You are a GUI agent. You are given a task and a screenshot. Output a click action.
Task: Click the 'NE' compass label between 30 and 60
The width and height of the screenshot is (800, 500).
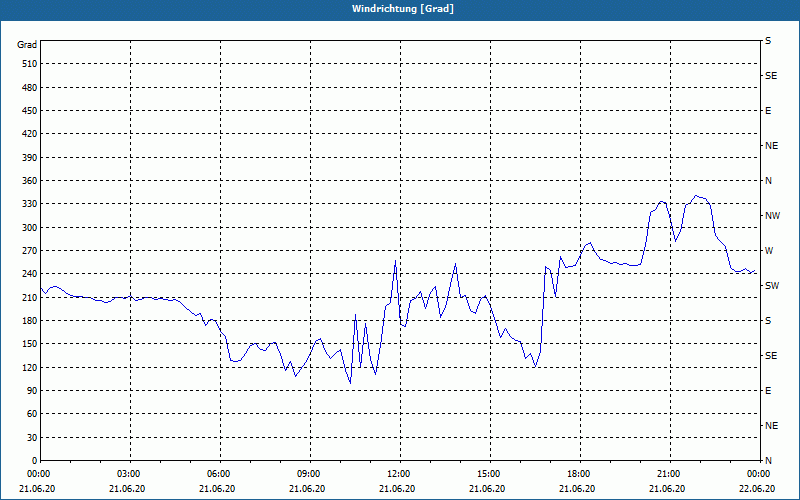click(x=771, y=426)
